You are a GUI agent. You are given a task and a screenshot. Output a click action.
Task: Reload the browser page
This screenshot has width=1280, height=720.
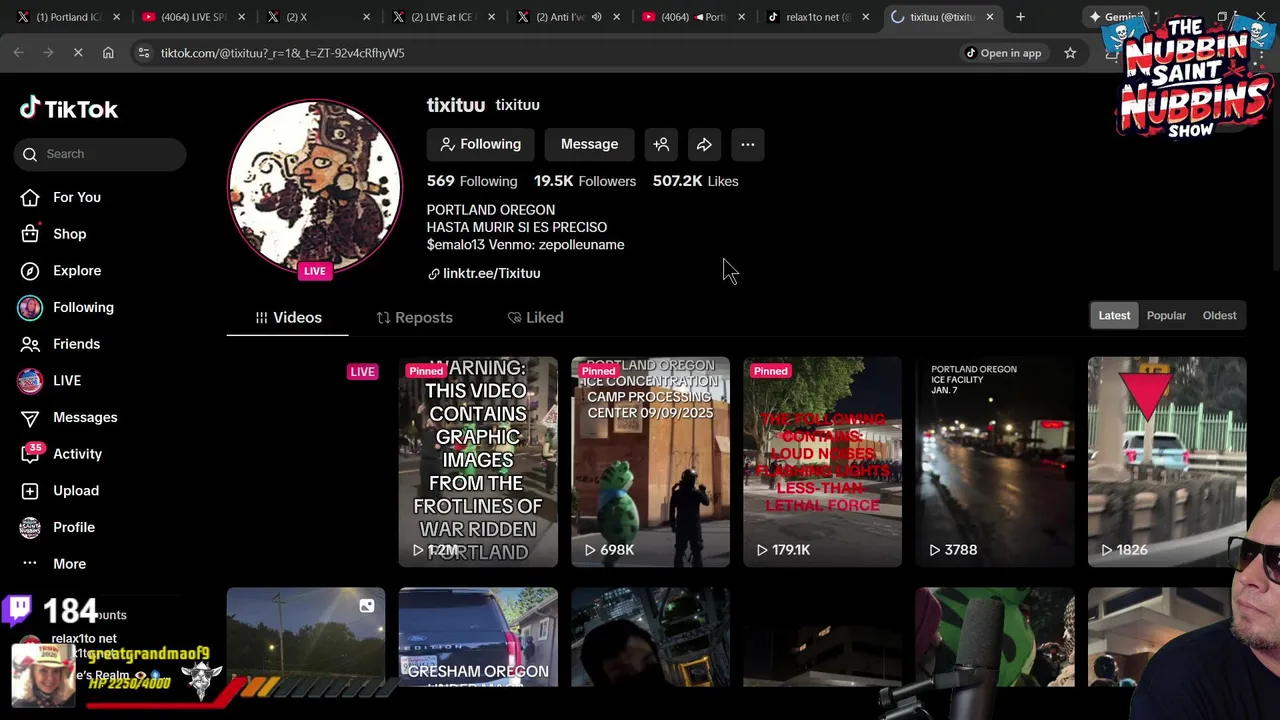point(78,52)
